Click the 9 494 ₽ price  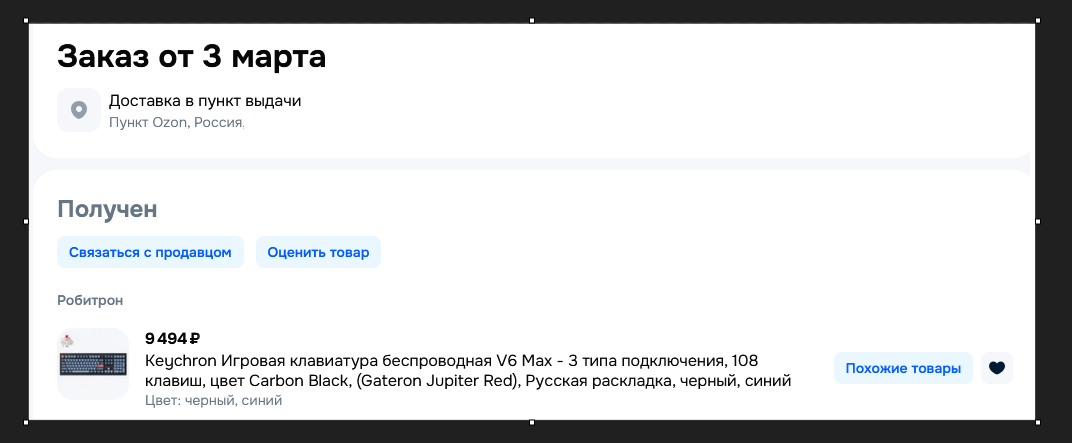click(x=173, y=338)
